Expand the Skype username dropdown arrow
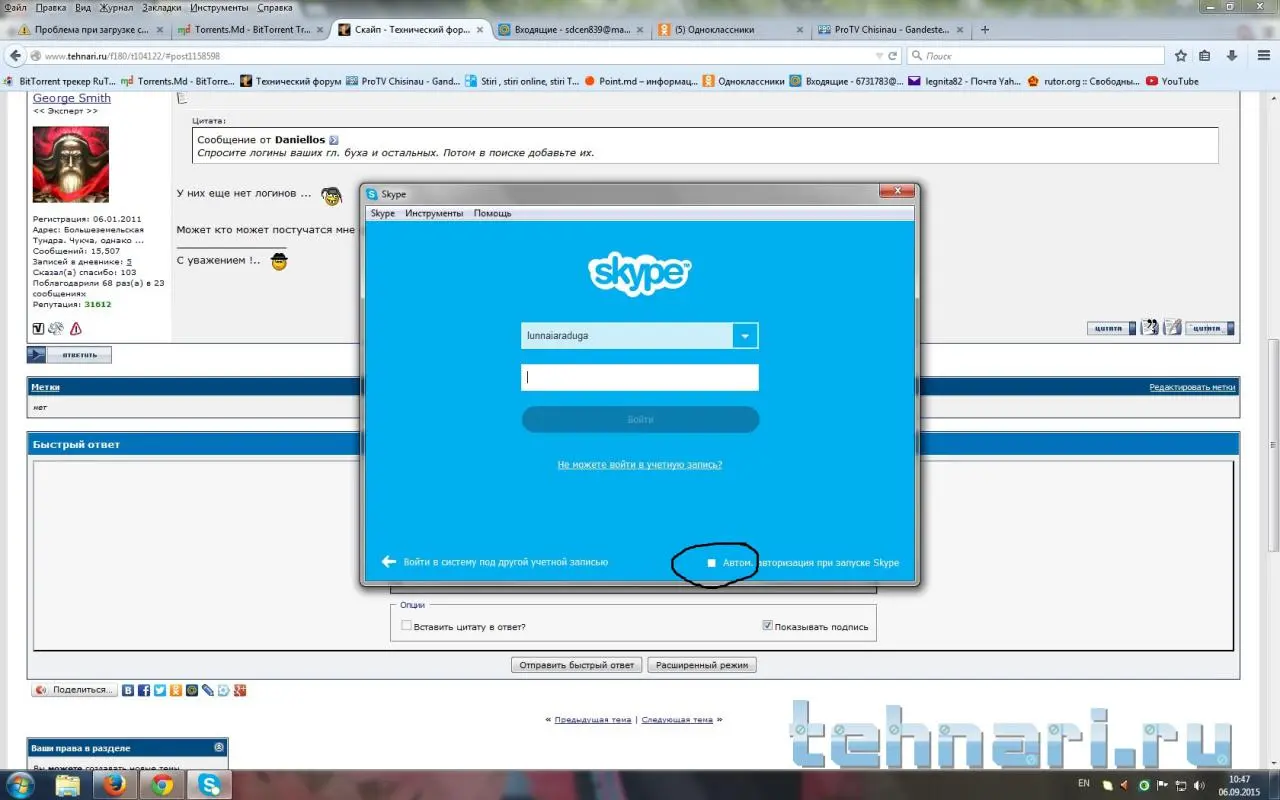 pos(745,336)
